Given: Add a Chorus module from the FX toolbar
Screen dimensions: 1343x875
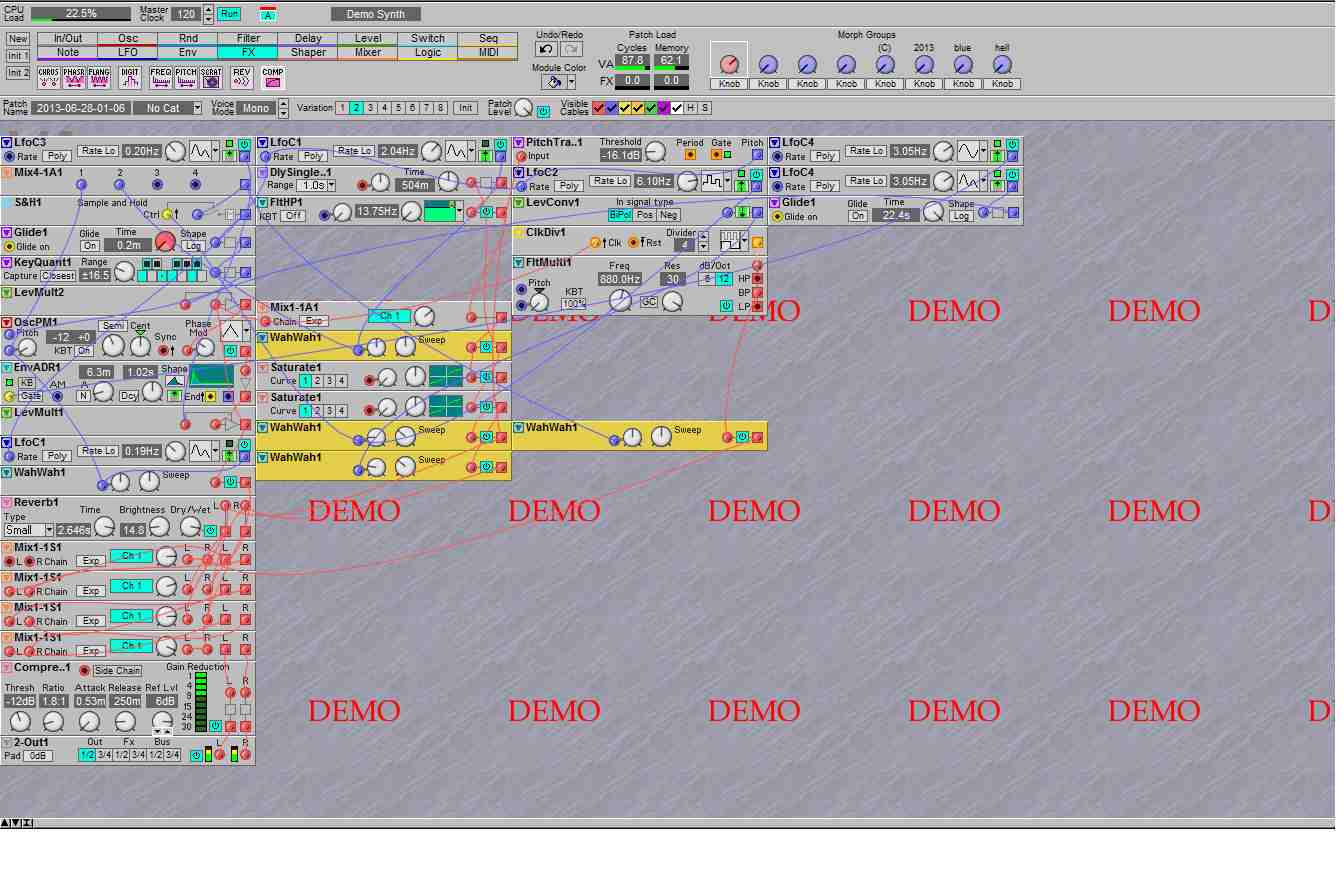Looking at the screenshot, I should click(x=48, y=76).
